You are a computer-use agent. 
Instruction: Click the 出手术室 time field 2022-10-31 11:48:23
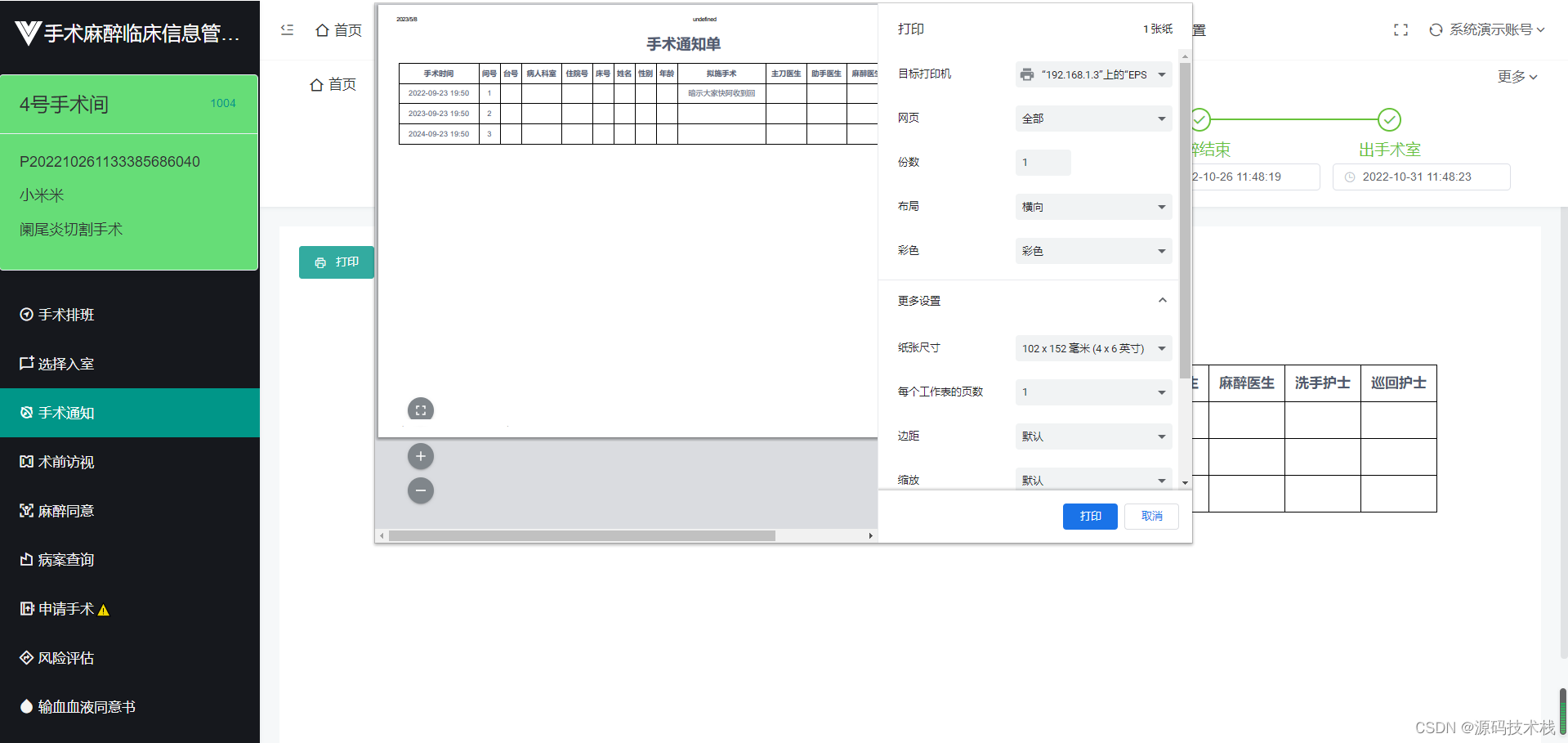pos(1421,177)
